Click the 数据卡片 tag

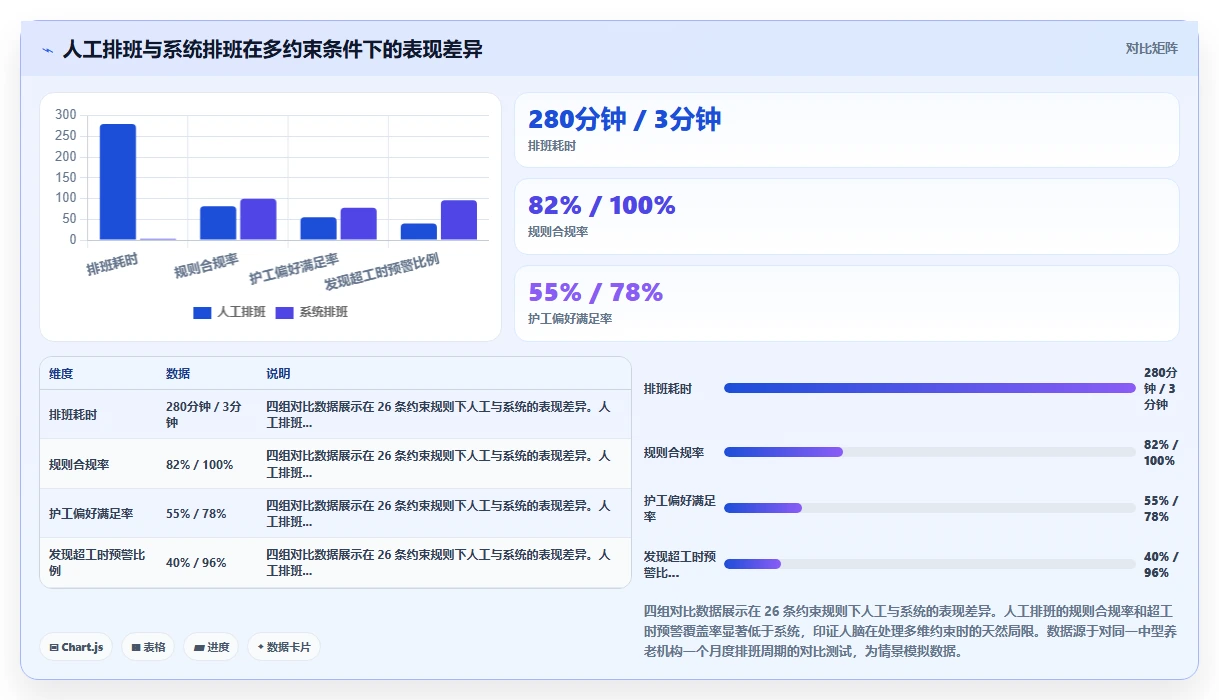[284, 647]
